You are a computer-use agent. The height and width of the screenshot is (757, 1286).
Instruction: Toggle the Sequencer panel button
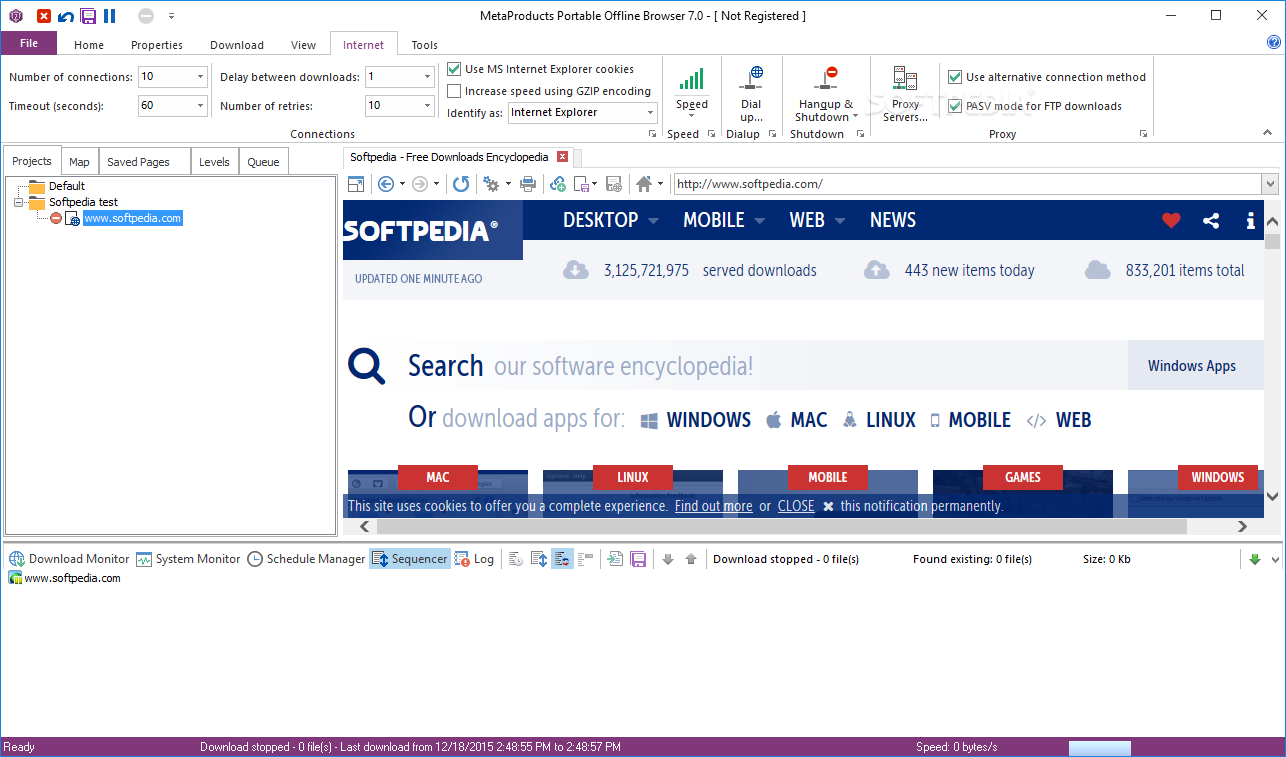pyautogui.click(x=410, y=559)
